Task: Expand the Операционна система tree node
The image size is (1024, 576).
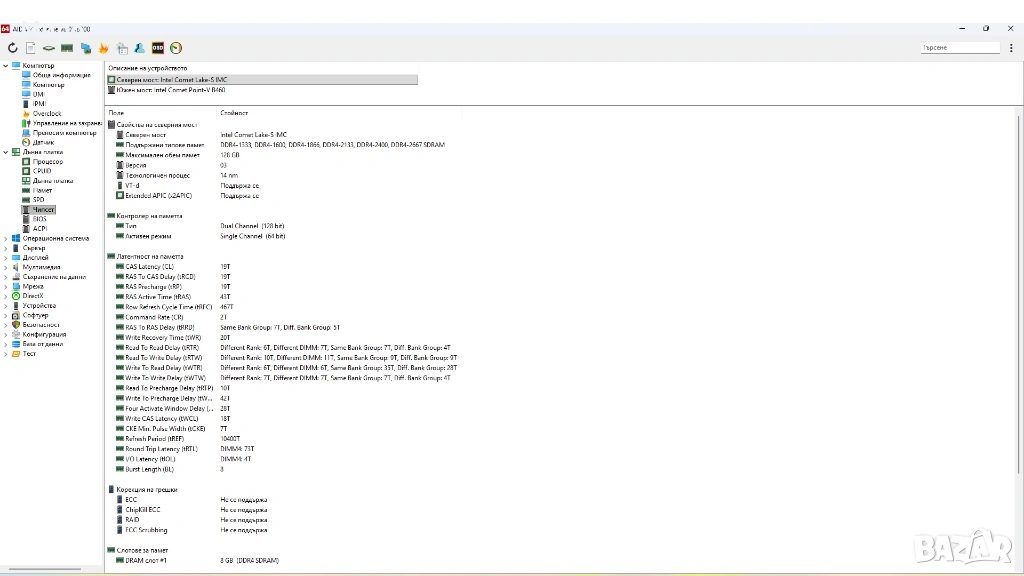Action: pos(5,239)
